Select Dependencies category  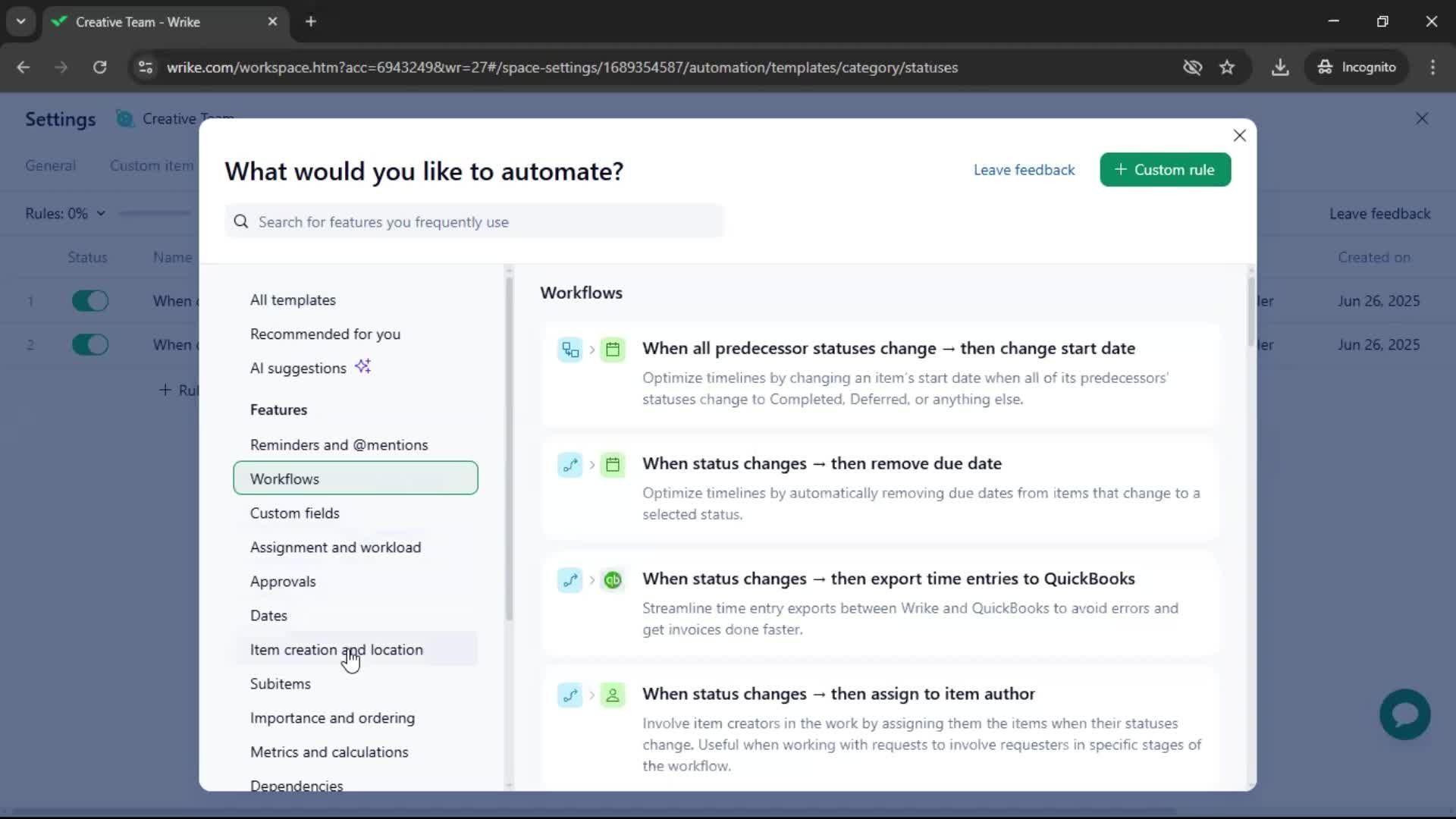[356, 783]
